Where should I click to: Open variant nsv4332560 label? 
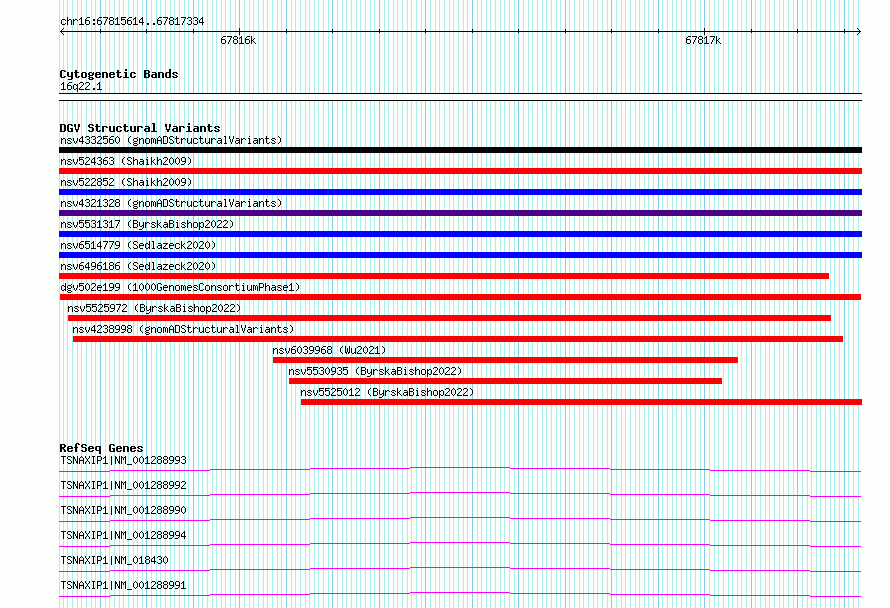tap(171, 140)
